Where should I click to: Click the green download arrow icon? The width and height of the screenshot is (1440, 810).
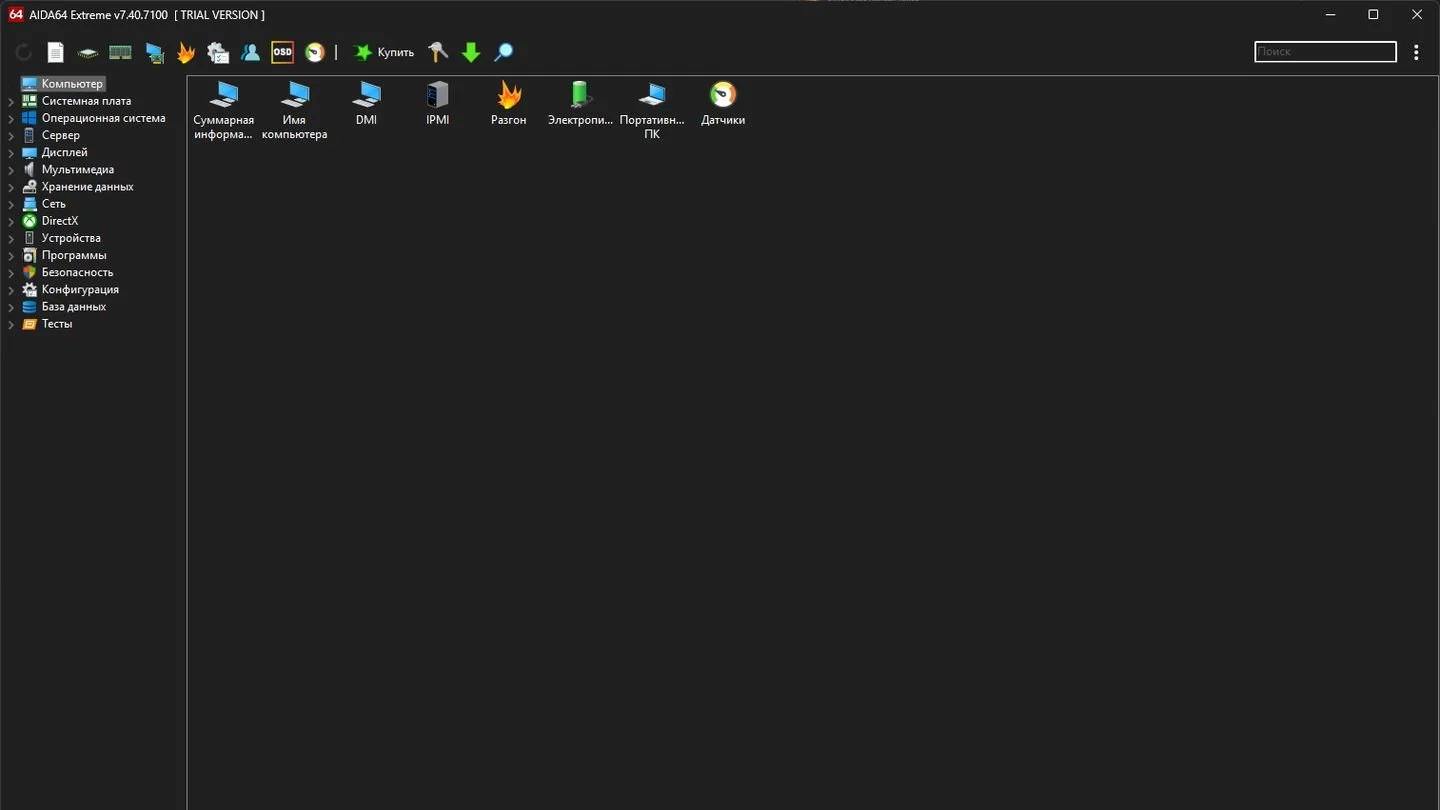471,52
